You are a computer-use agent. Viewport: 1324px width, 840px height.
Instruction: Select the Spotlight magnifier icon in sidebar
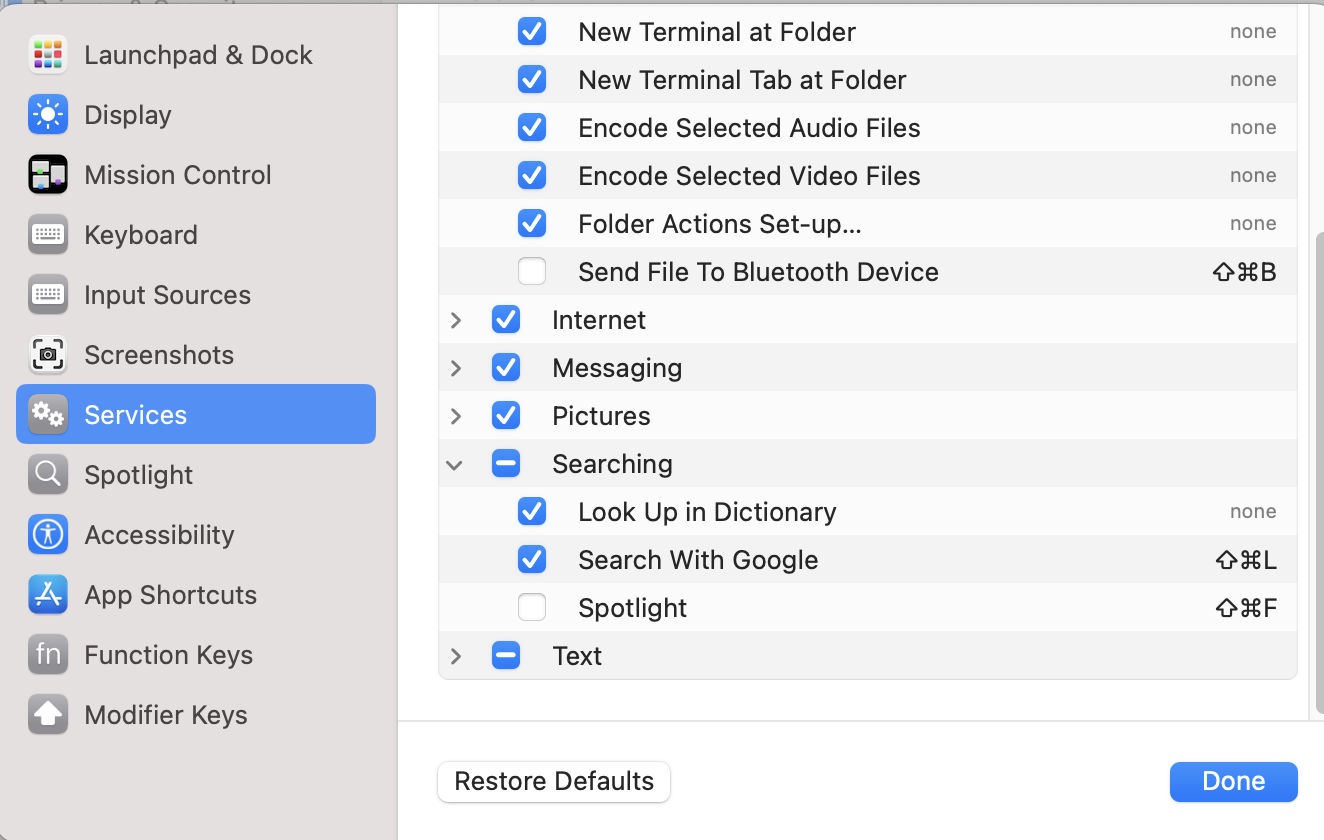click(x=48, y=475)
